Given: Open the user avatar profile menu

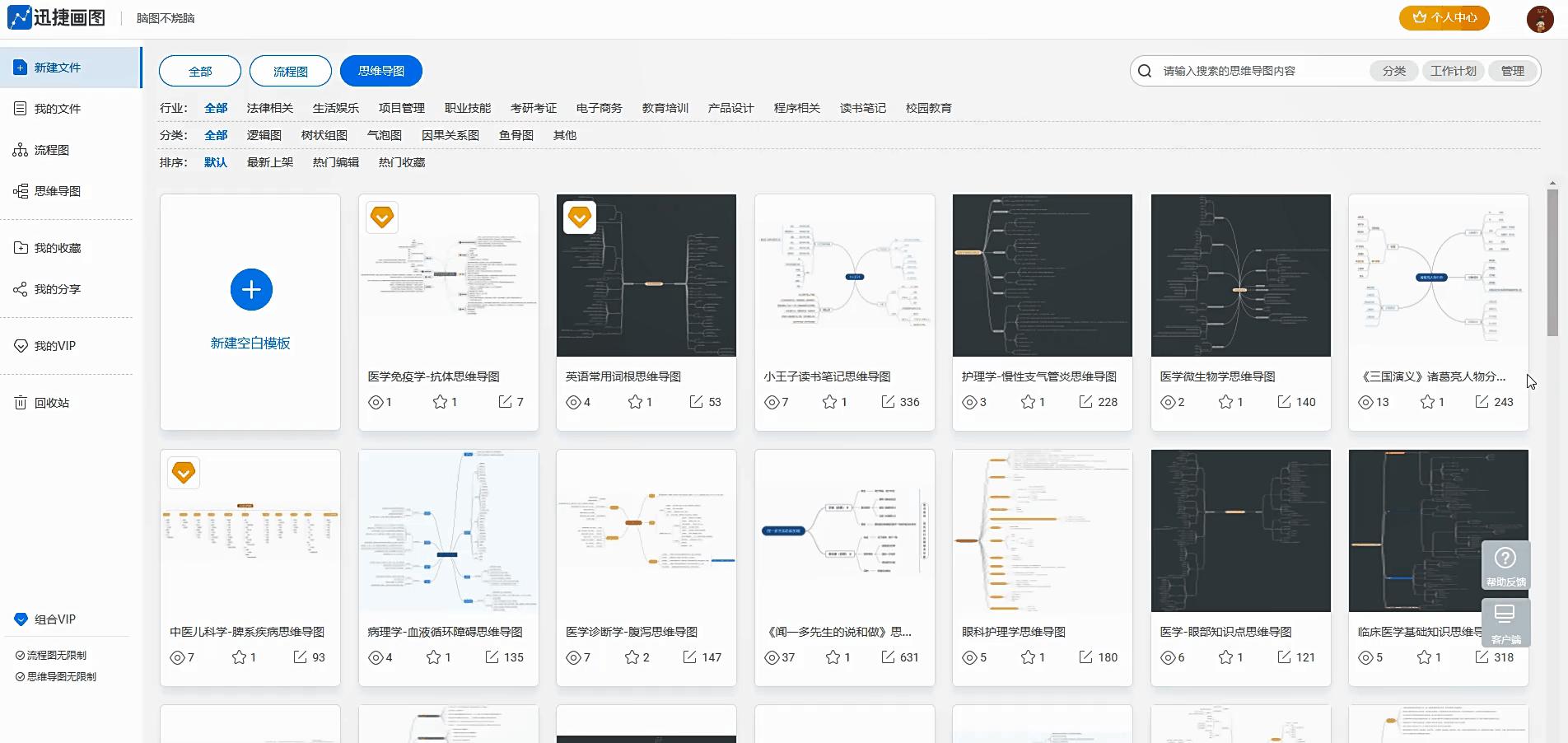Looking at the screenshot, I should click(1540, 18).
